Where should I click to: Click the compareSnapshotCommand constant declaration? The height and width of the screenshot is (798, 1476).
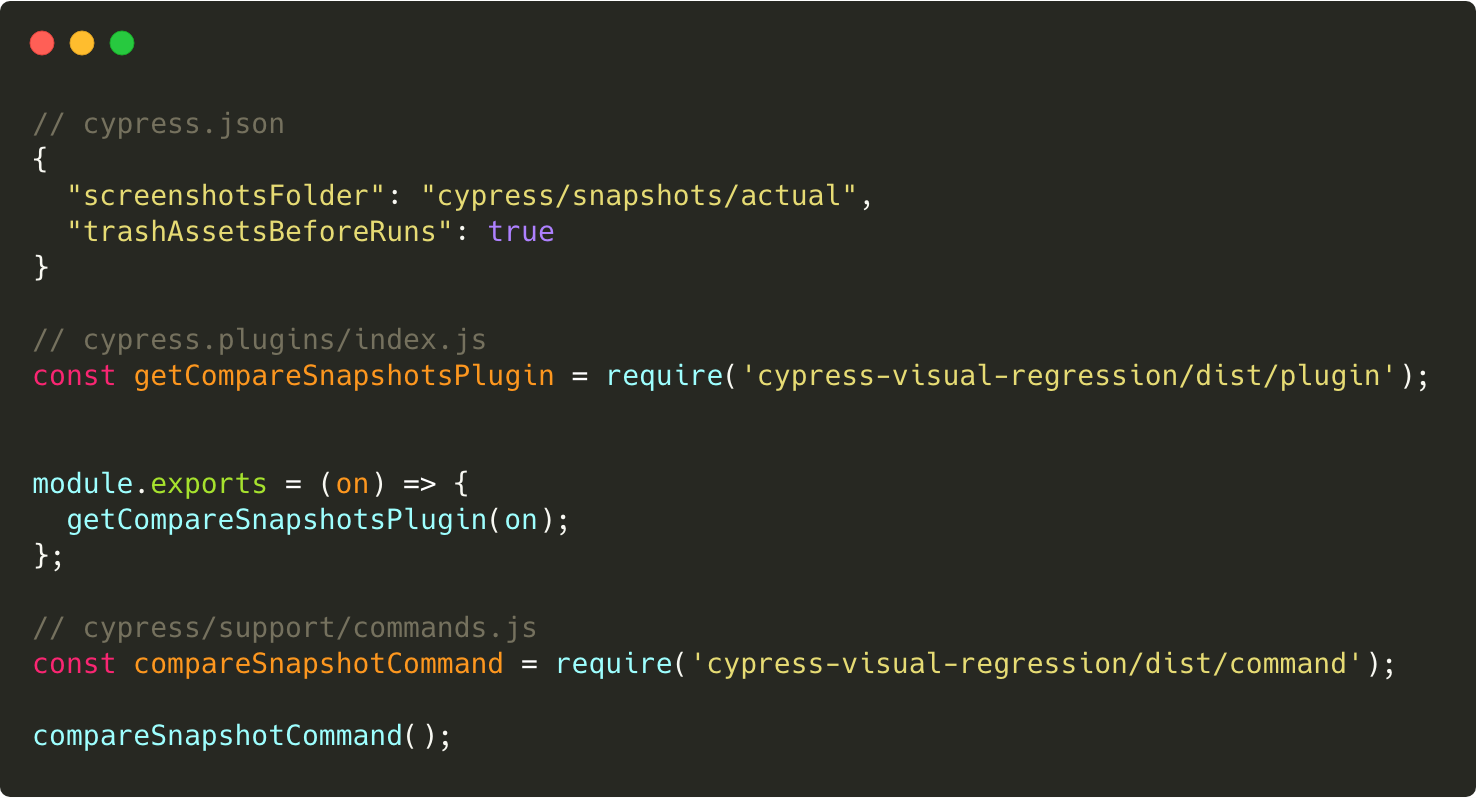tap(318, 663)
